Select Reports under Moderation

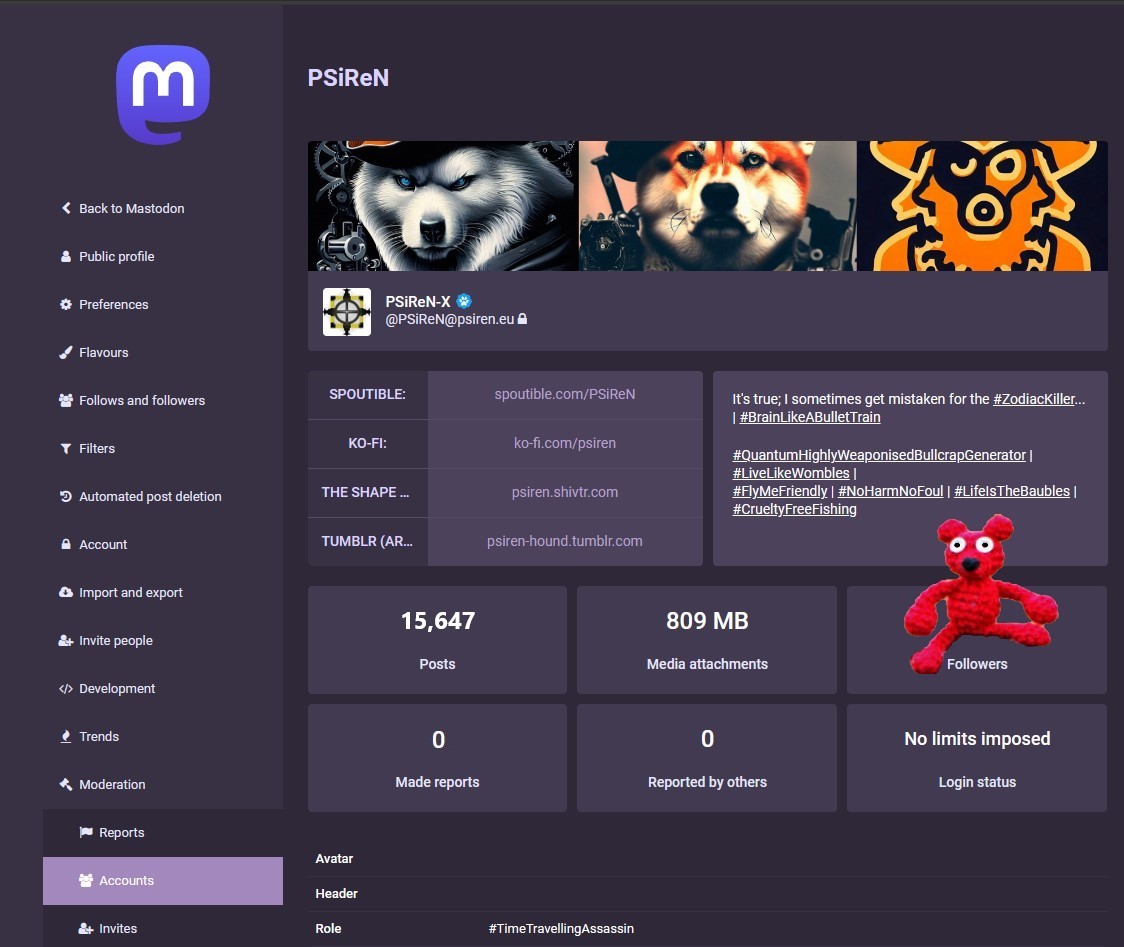tap(121, 833)
